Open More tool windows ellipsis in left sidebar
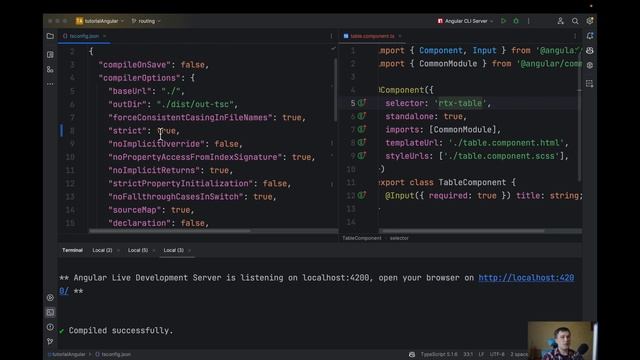Screen dimensions: 640x360 [50, 84]
